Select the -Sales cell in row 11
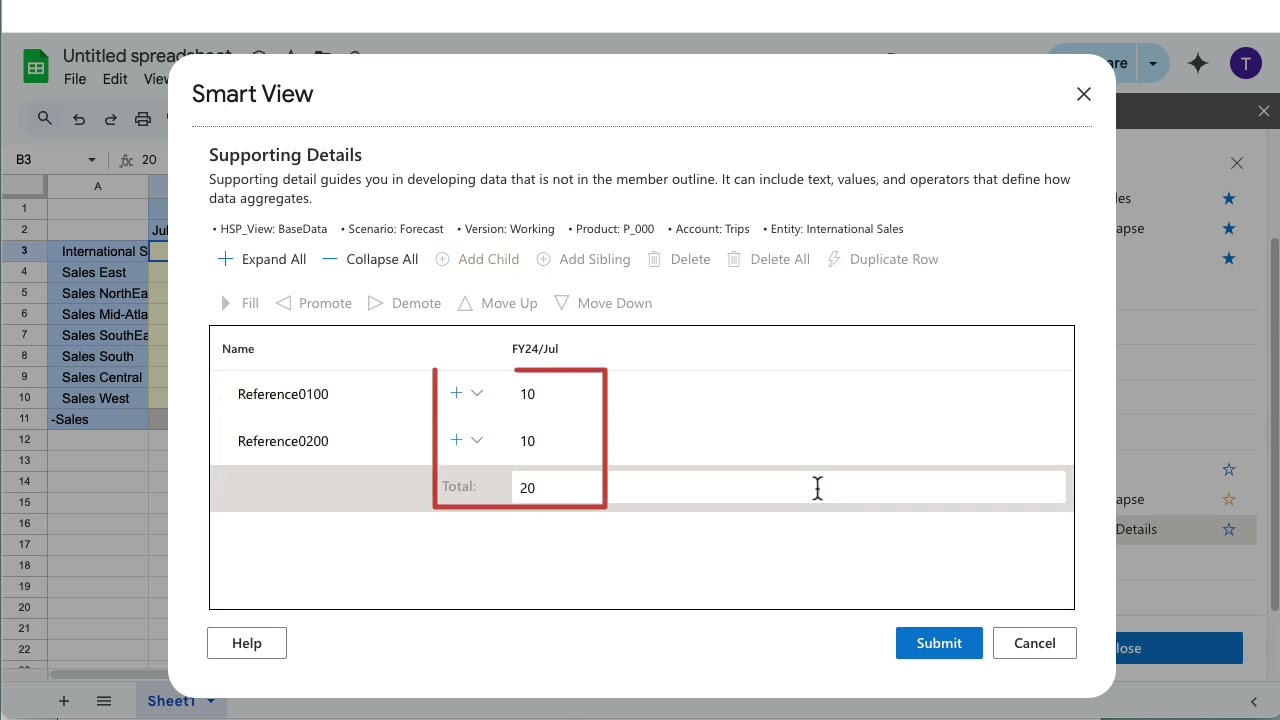This screenshot has height=720, width=1280. (98, 419)
